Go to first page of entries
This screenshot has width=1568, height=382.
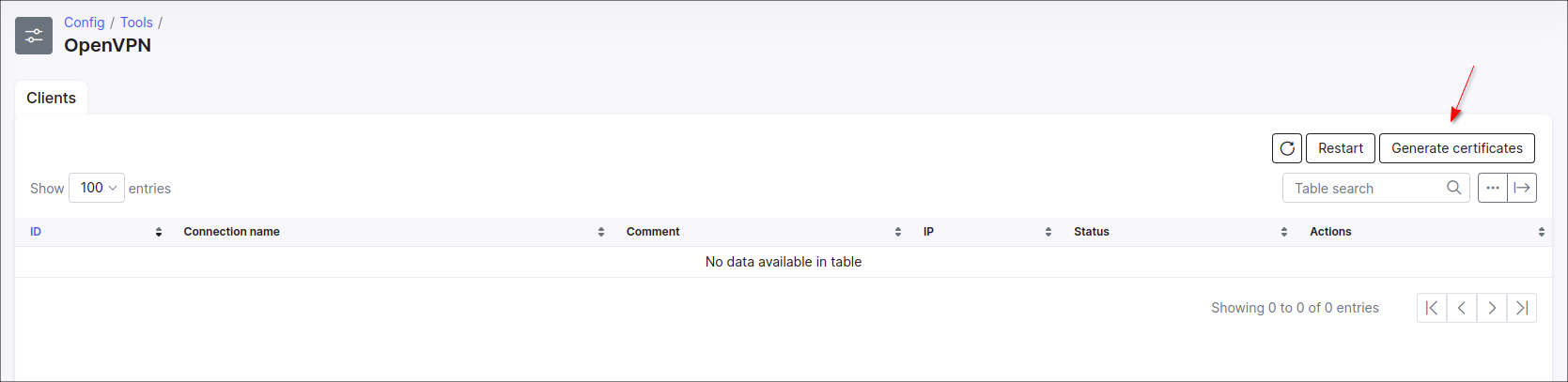(x=1432, y=308)
